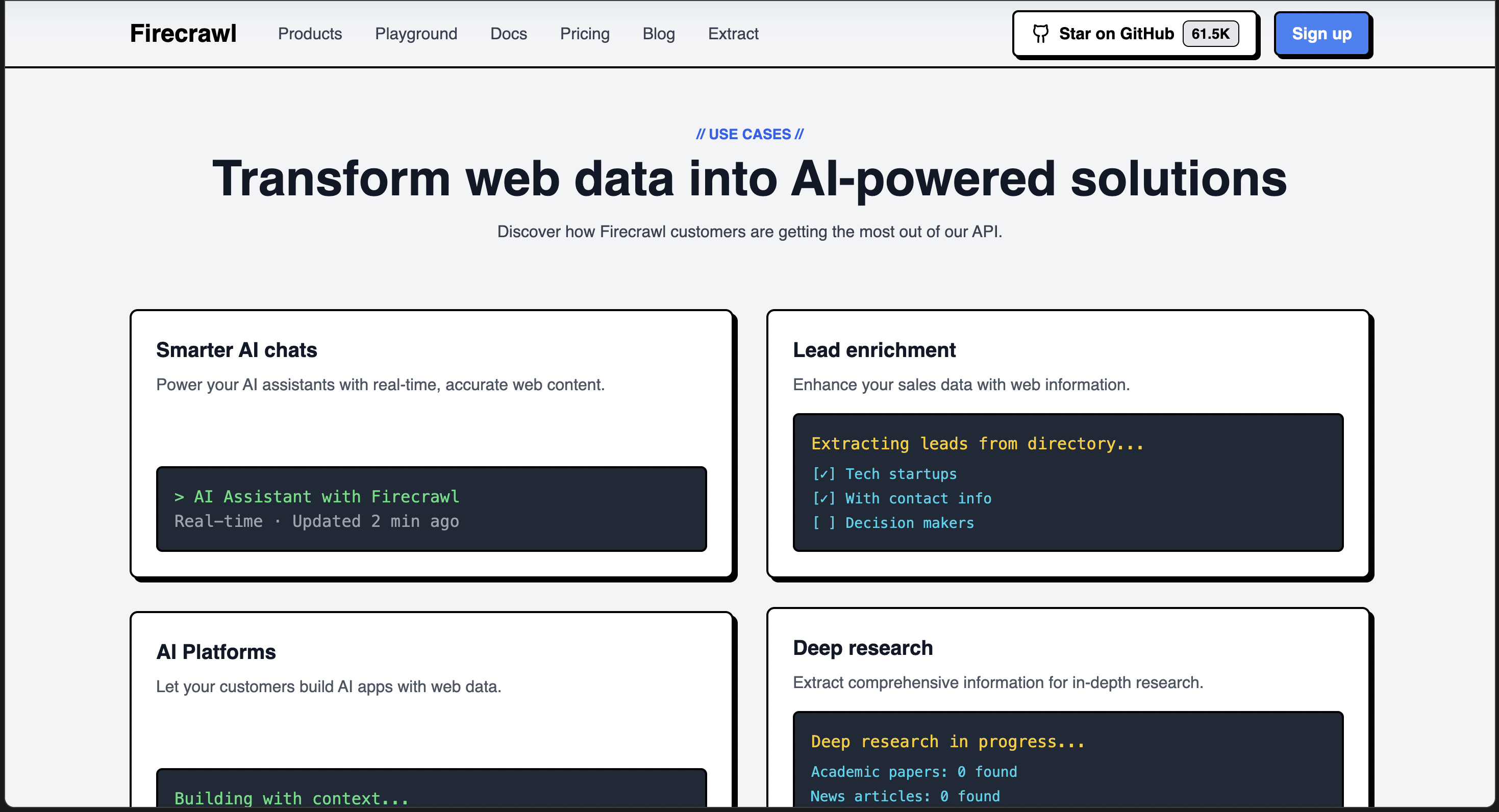1499x812 pixels.
Task: Toggle the With contact info checkbox
Action: pyautogui.click(x=823, y=498)
